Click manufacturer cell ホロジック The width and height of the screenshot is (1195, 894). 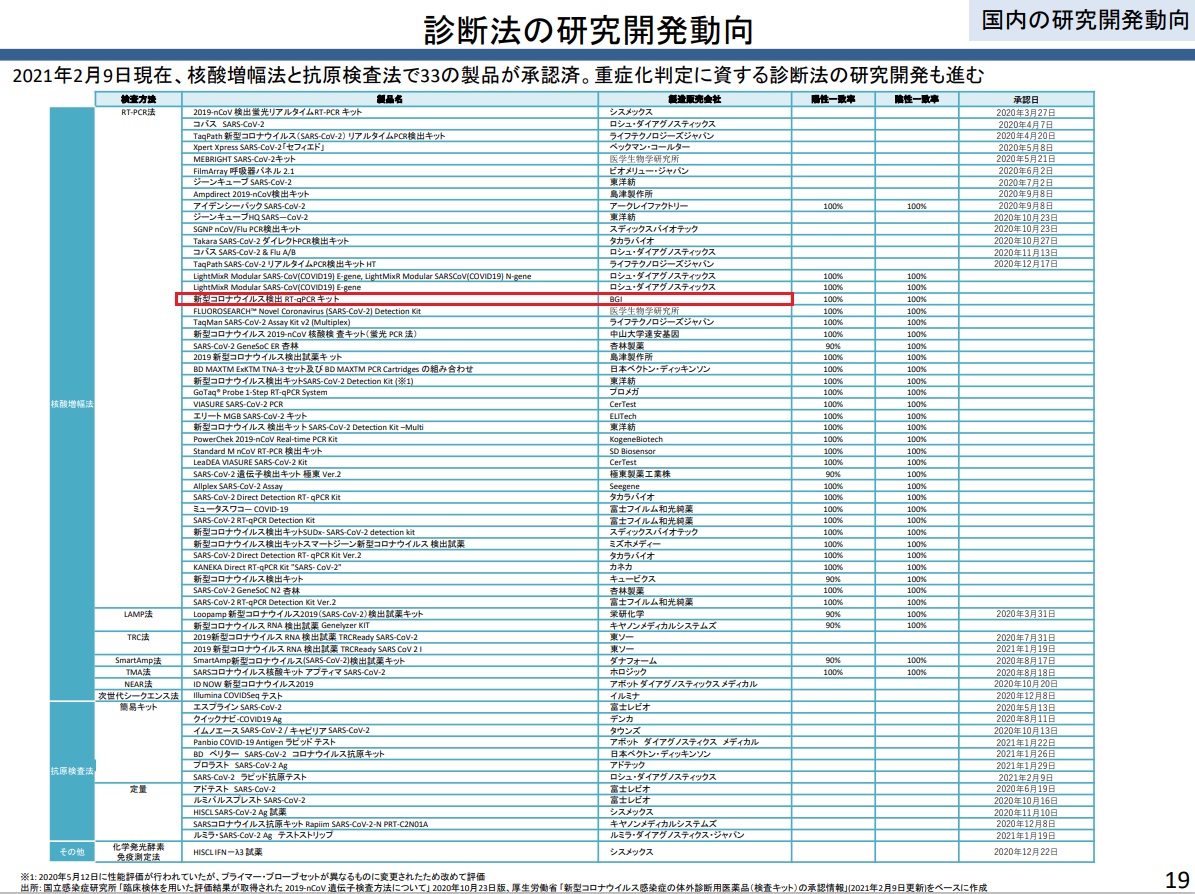pos(628,672)
